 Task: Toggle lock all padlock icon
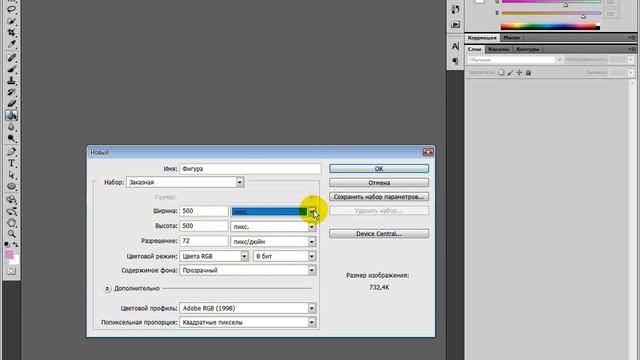point(528,72)
